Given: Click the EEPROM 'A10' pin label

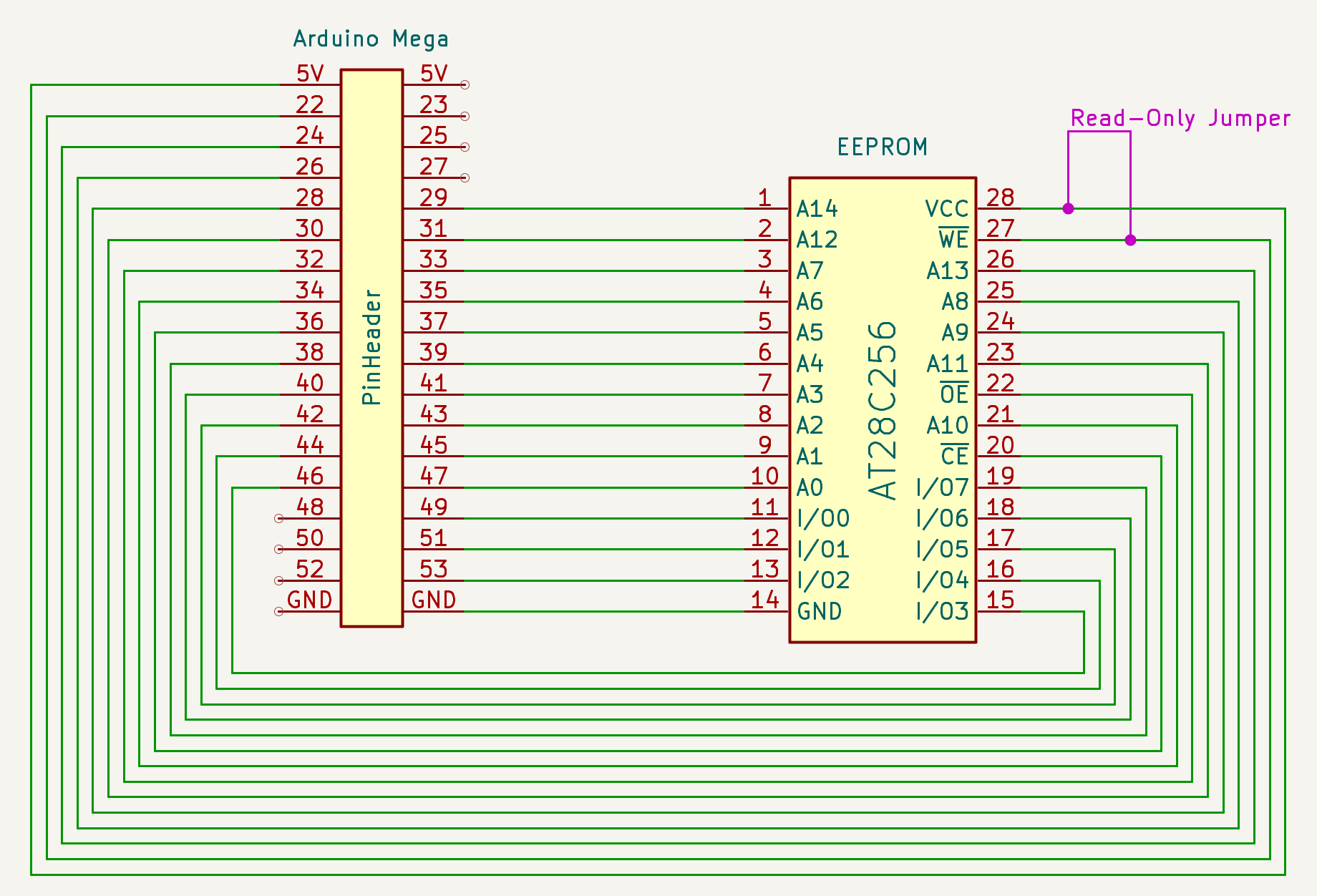Looking at the screenshot, I should pyautogui.click(x=948, y=425).
